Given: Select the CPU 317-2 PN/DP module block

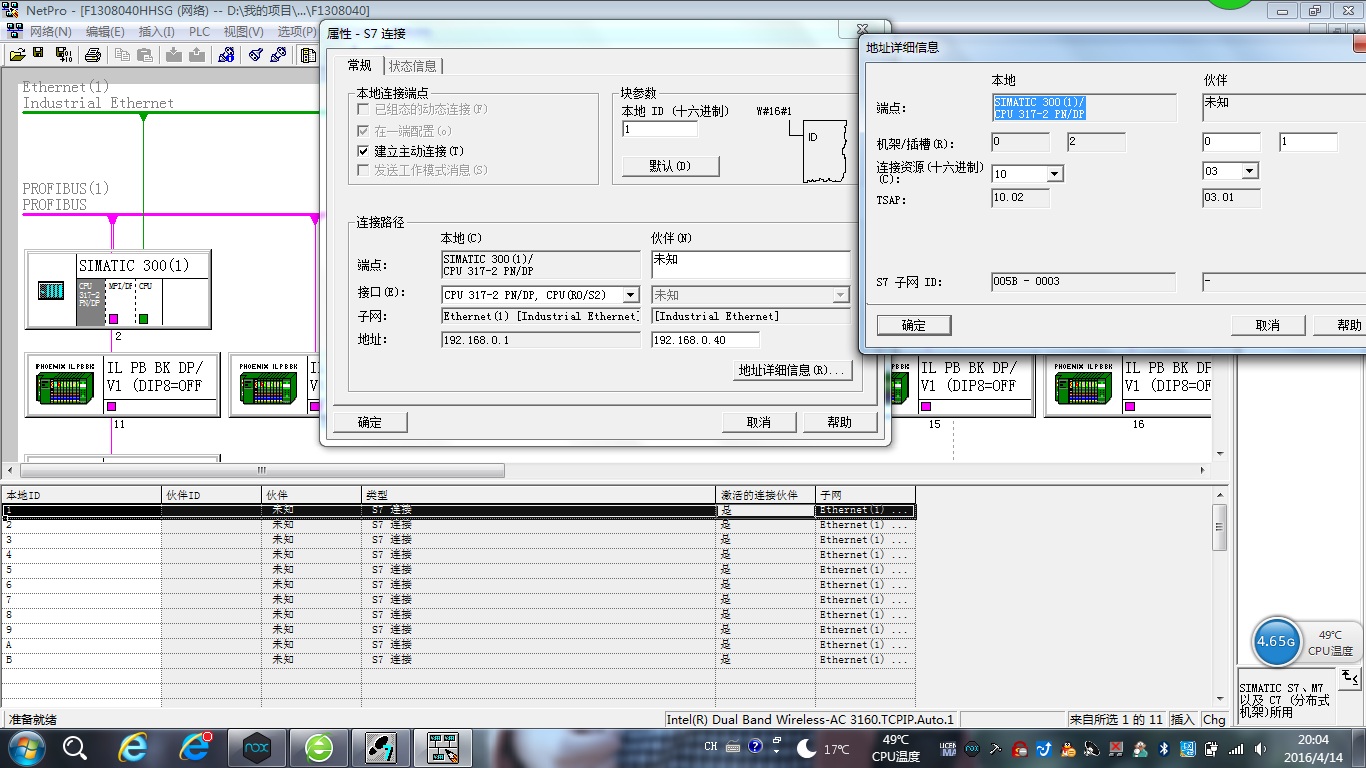Looking at the screenshot, I should (x=91, y=302).
